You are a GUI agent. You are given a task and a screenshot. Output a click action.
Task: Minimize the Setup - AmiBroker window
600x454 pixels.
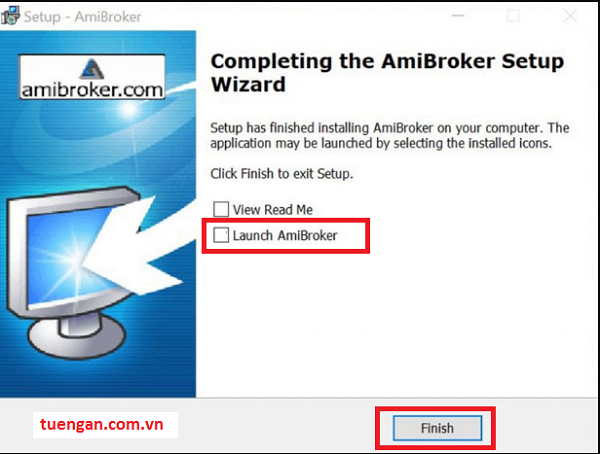(458, 16)
